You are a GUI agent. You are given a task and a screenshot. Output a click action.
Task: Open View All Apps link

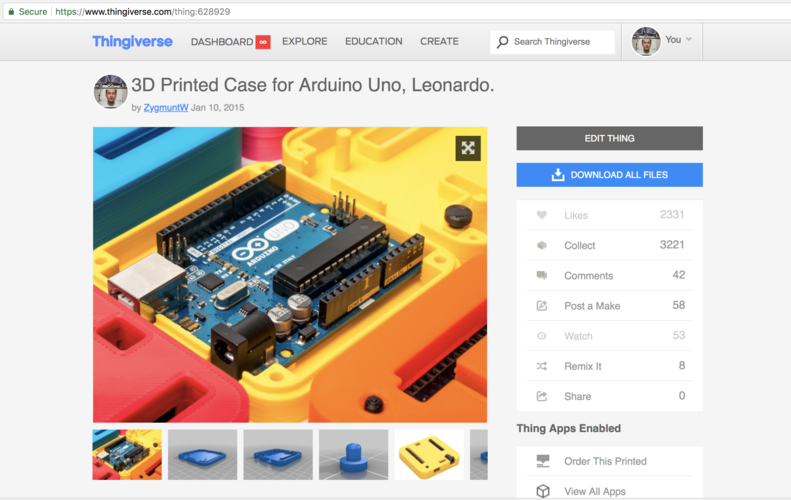(x=595, y=491)
